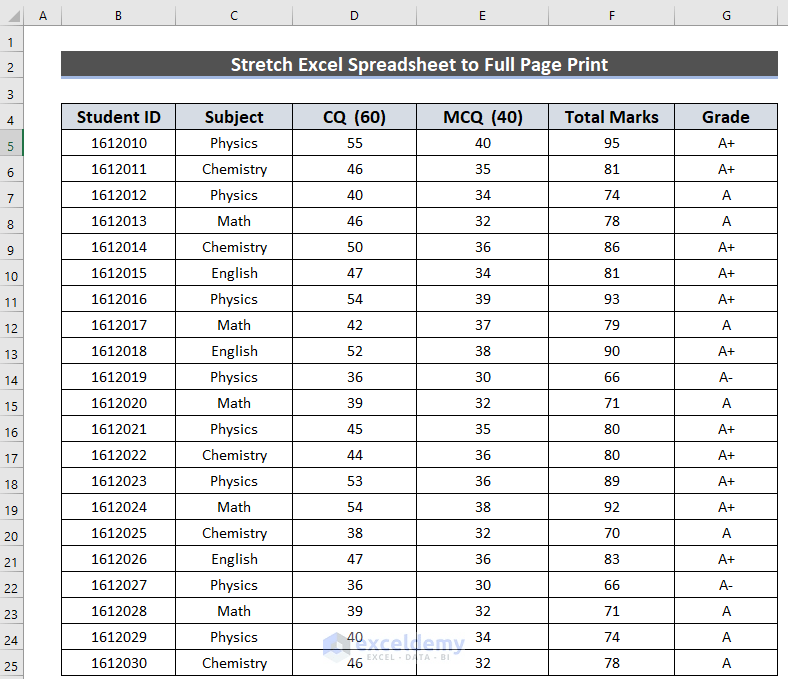Select cell with Student ID 1612026
Viewport: 788px width, 679px height.
coord(119,559)
